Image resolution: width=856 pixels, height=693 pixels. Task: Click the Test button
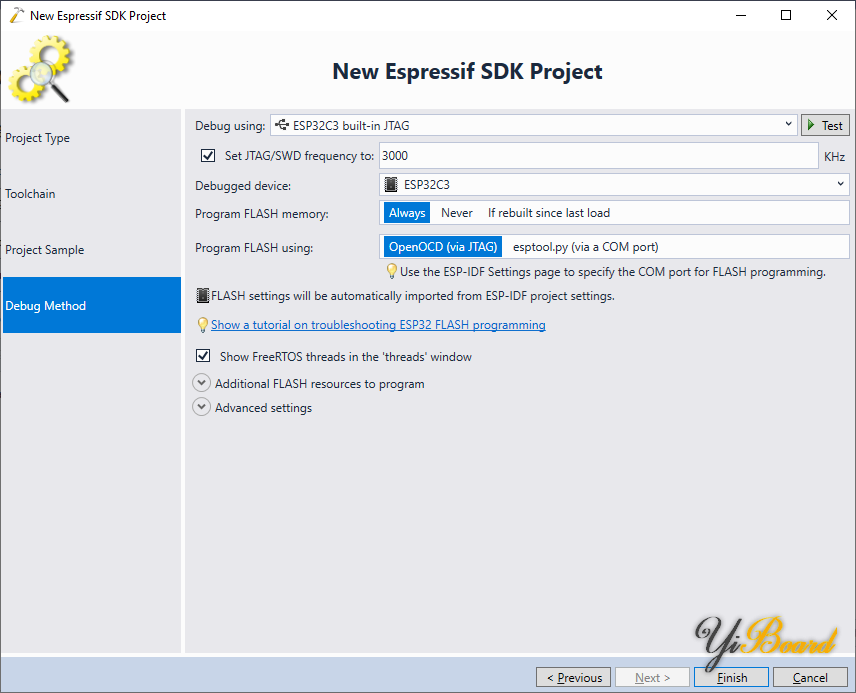825,125
